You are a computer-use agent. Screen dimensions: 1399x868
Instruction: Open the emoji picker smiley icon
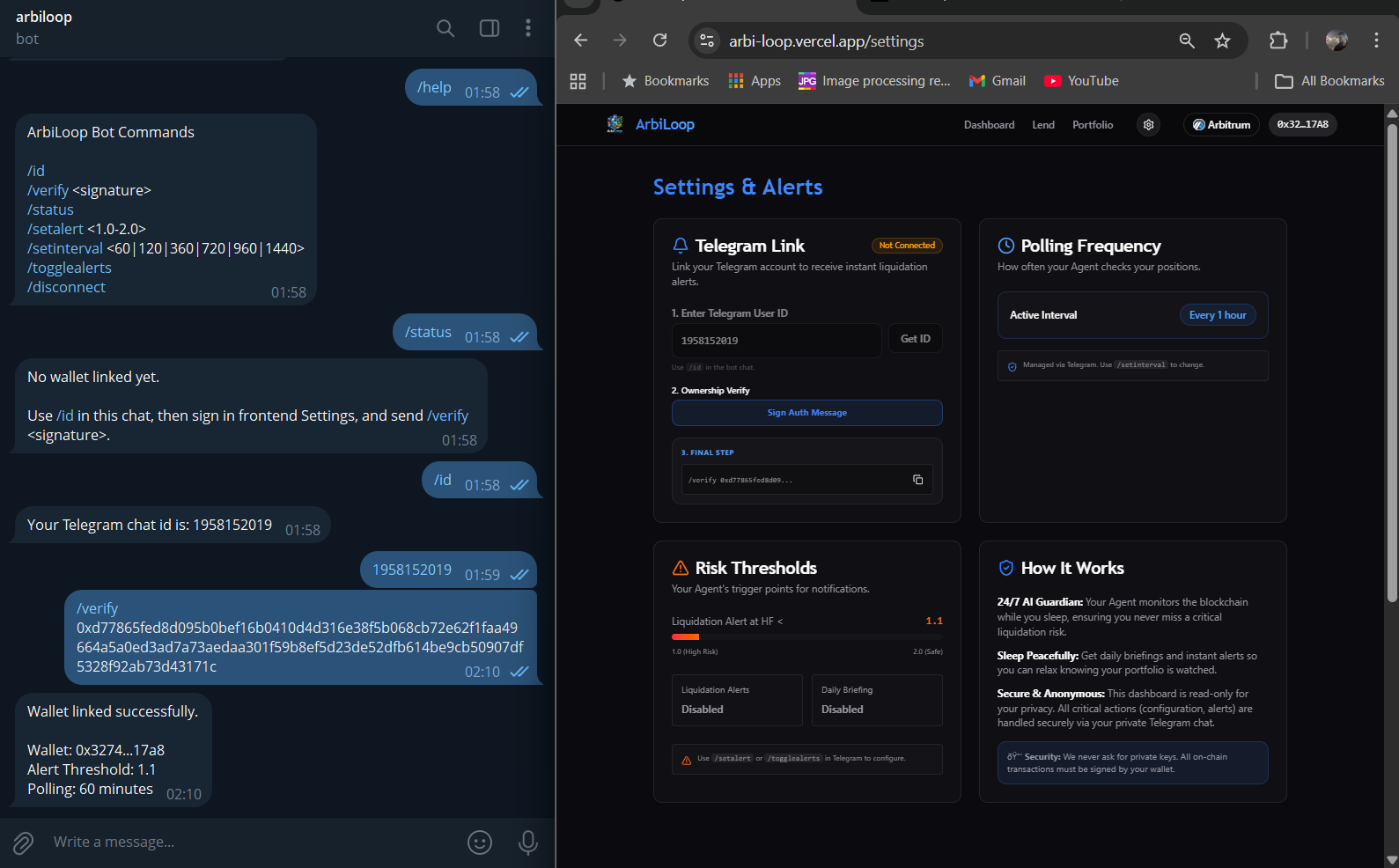coord(480,842)
